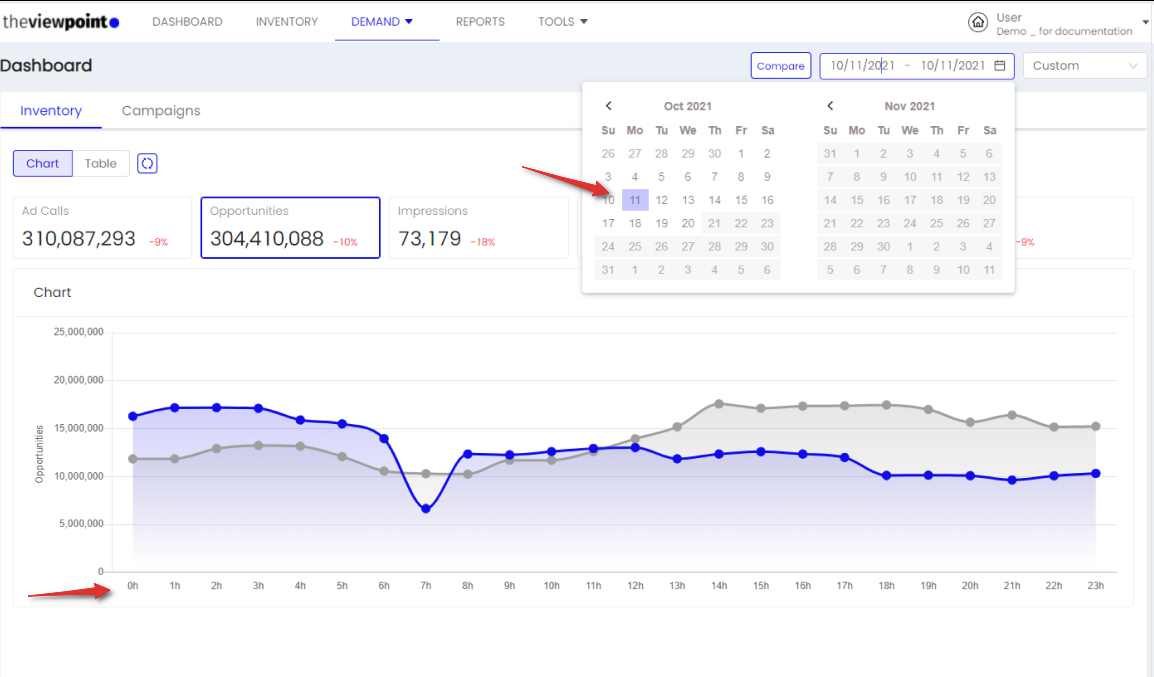Click the theviewpoint logo

pyautogui.click(x=60, y=22)
